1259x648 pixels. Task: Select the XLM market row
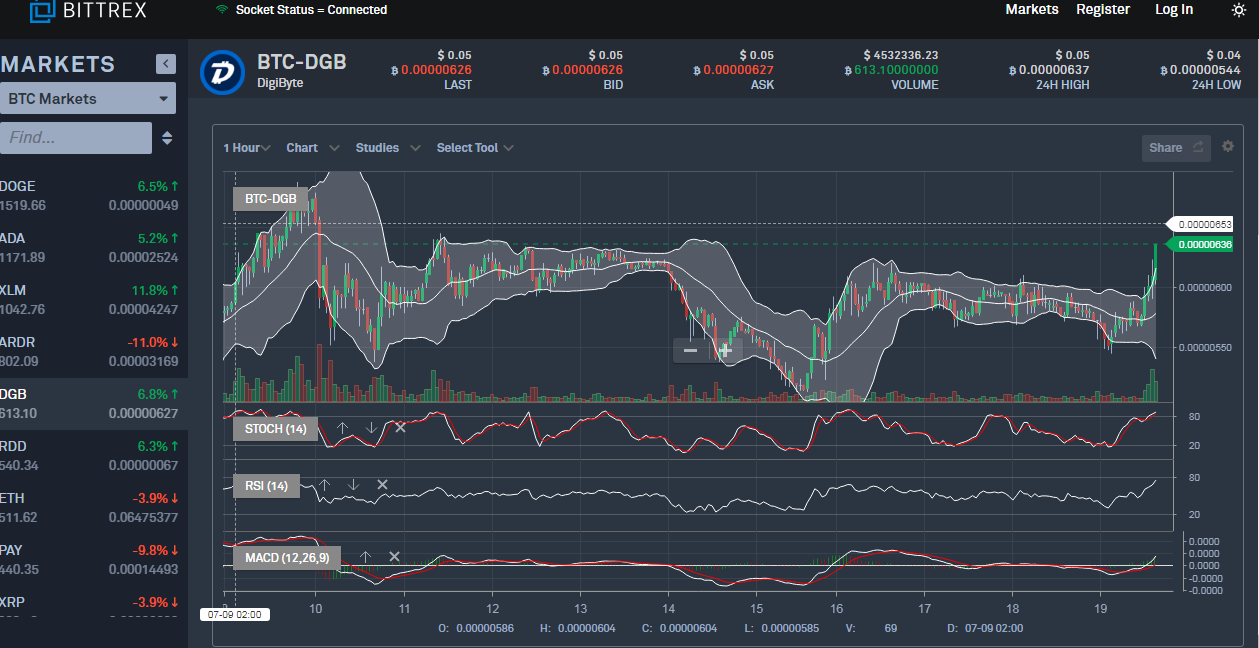(94, 300)
